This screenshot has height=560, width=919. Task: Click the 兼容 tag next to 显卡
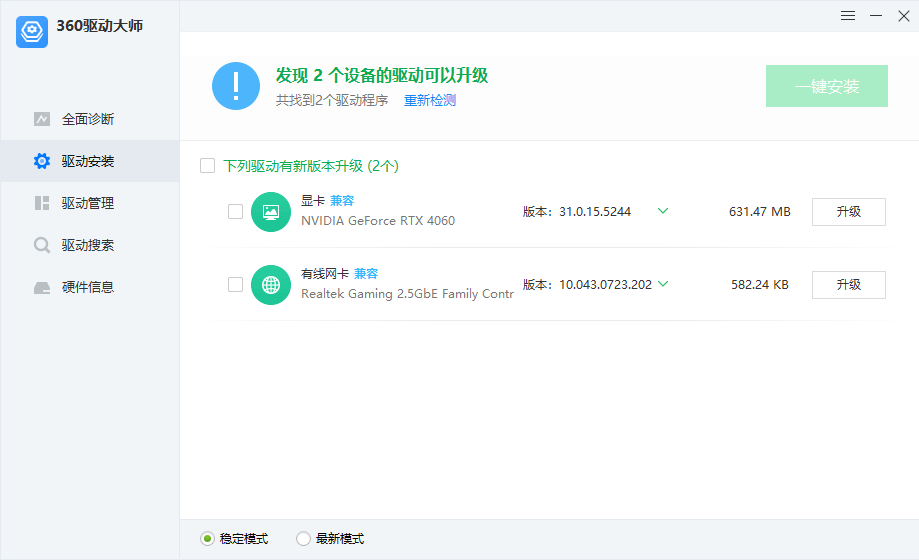[x=342, y=201]
